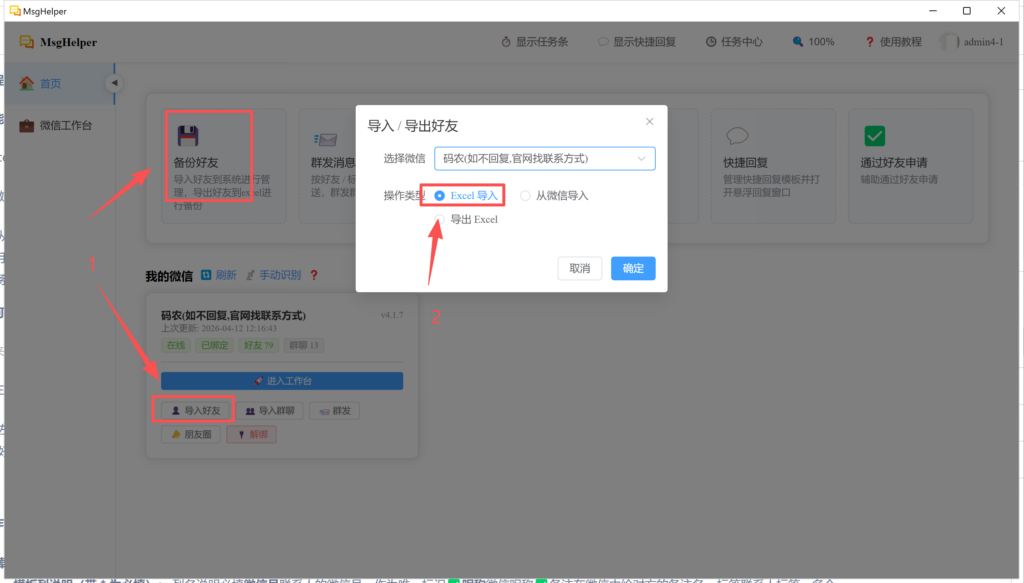Click the admin4-1 user avatar

point(948,42)
